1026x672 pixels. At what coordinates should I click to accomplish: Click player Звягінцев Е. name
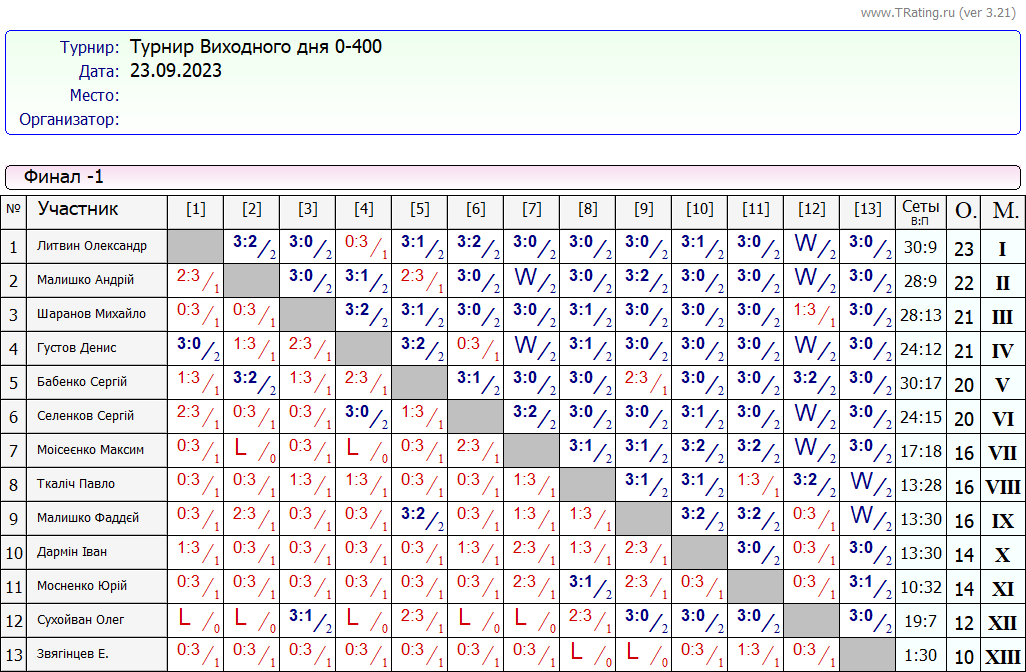tap(73, 654)
